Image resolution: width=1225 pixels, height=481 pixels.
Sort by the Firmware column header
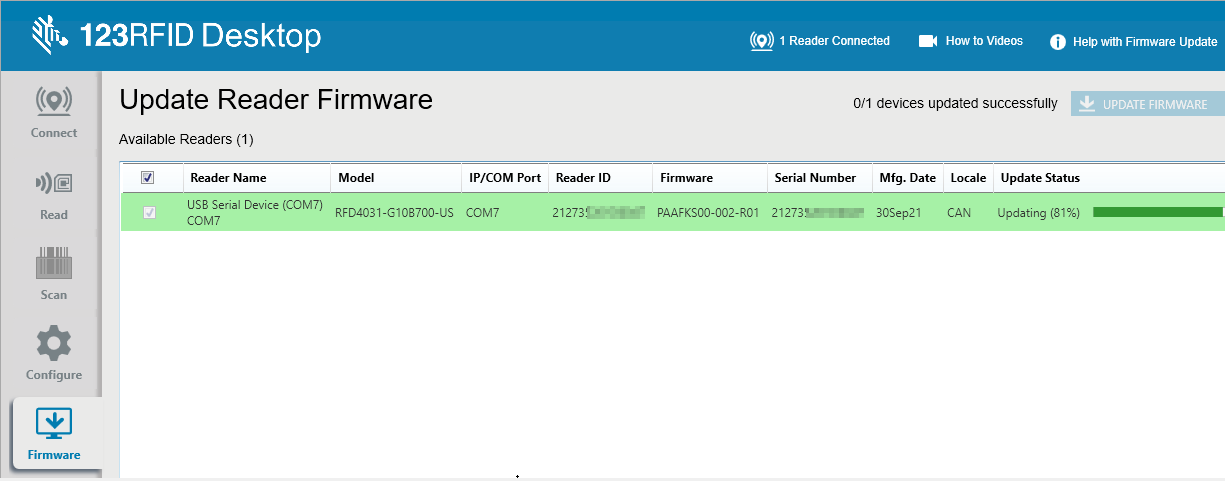686,178
